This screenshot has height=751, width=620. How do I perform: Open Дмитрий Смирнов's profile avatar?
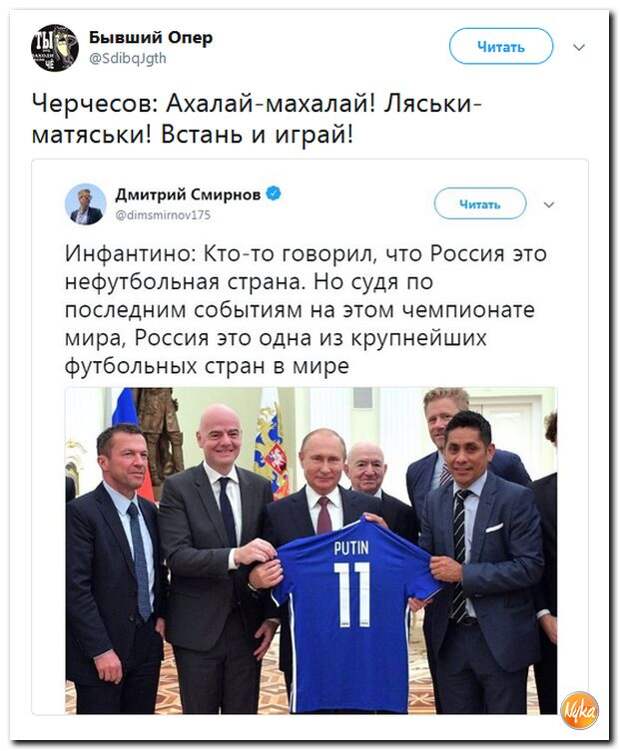coord(85,204)
